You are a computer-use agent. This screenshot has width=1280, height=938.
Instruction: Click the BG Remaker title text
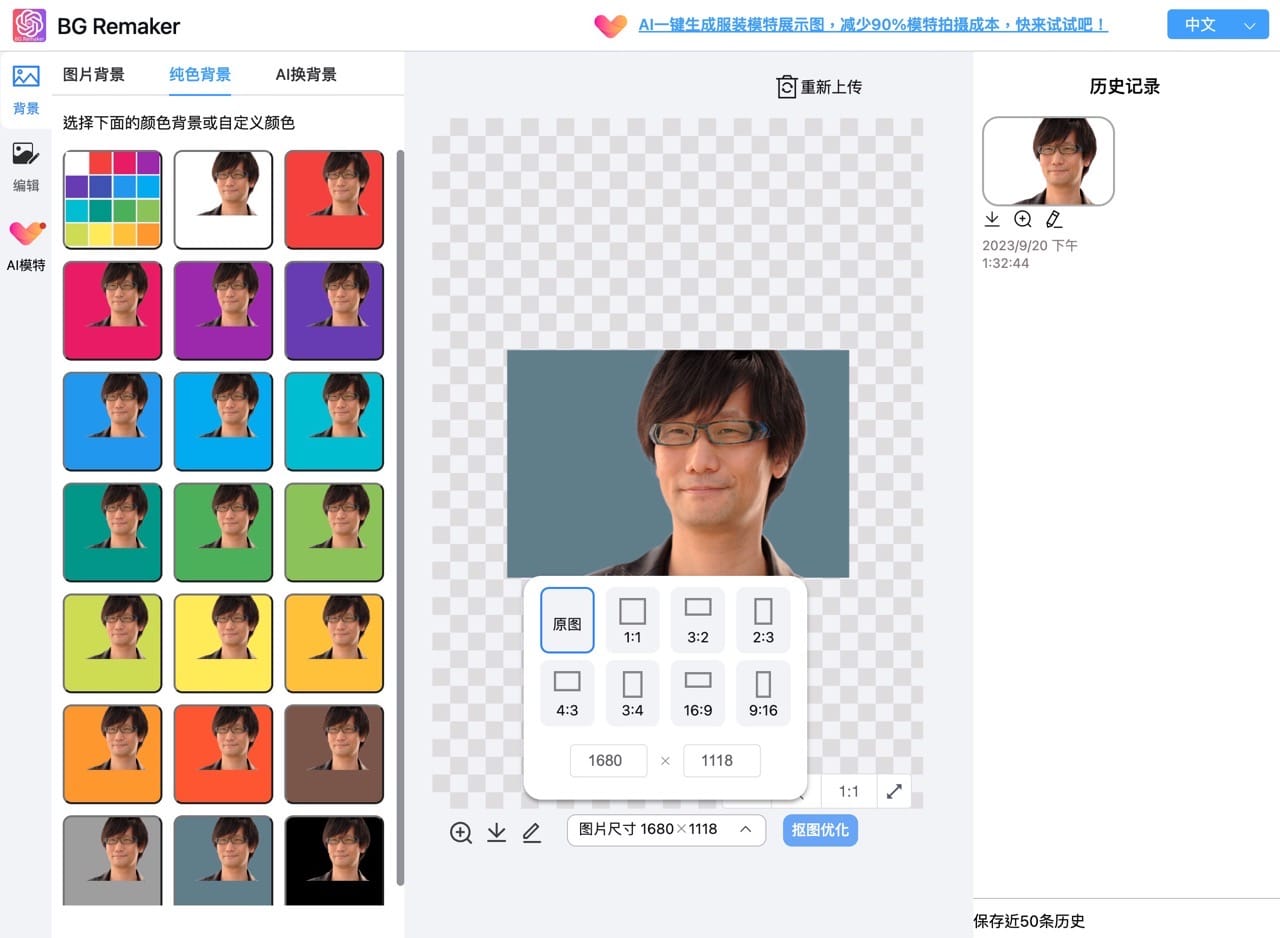coord(119,26)
